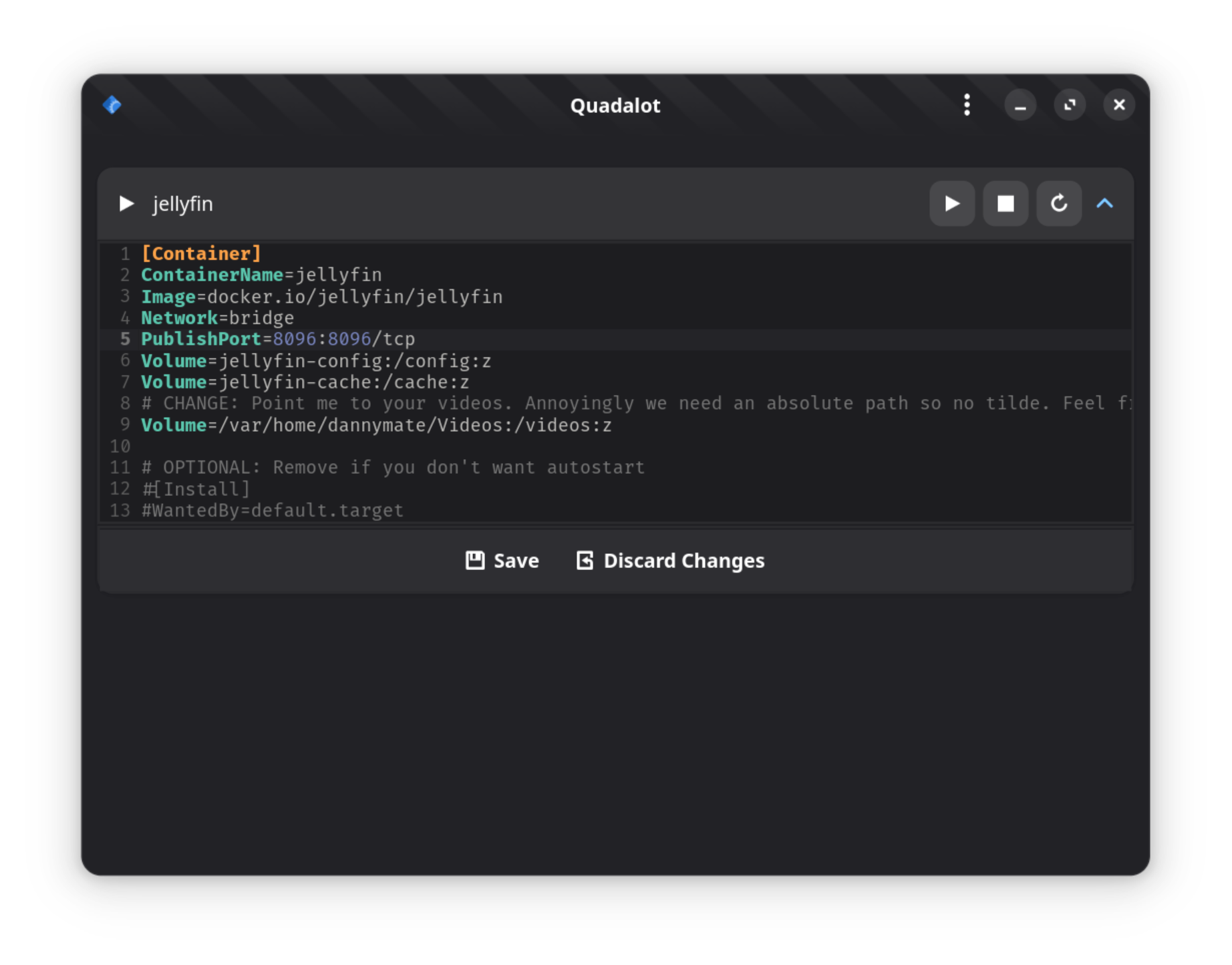Click the PublishPort=8096:8096/tcp line

278,339
